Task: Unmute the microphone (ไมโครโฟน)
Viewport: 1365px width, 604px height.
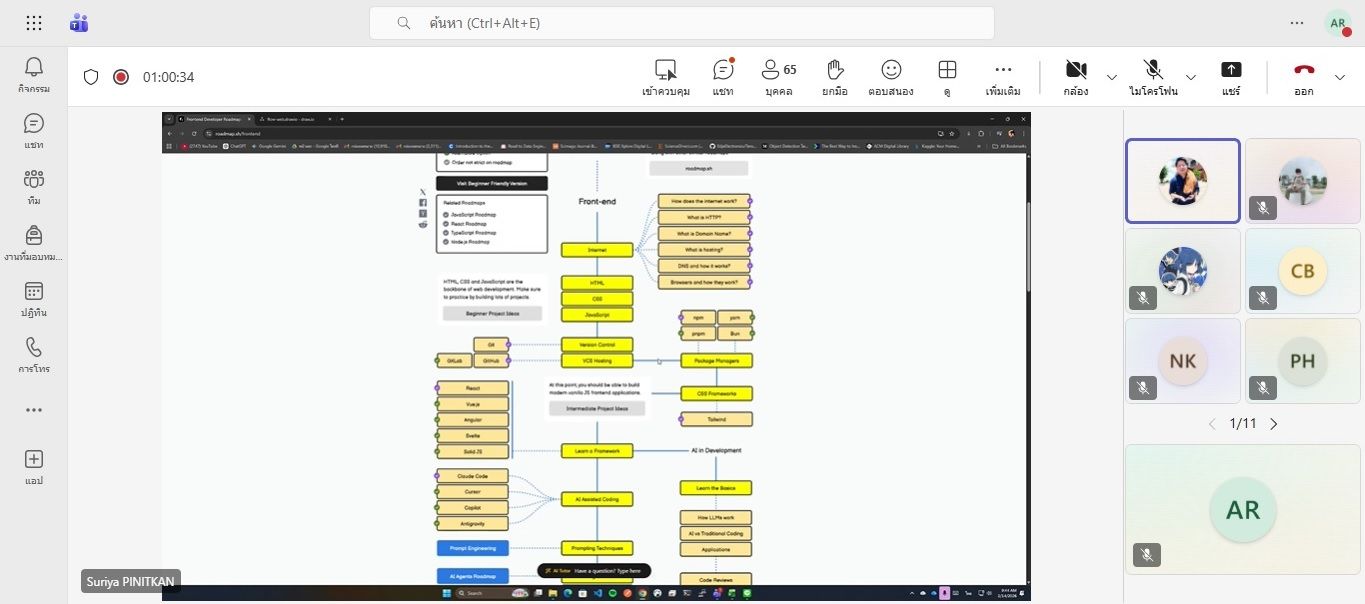Action: (1153, 77)
